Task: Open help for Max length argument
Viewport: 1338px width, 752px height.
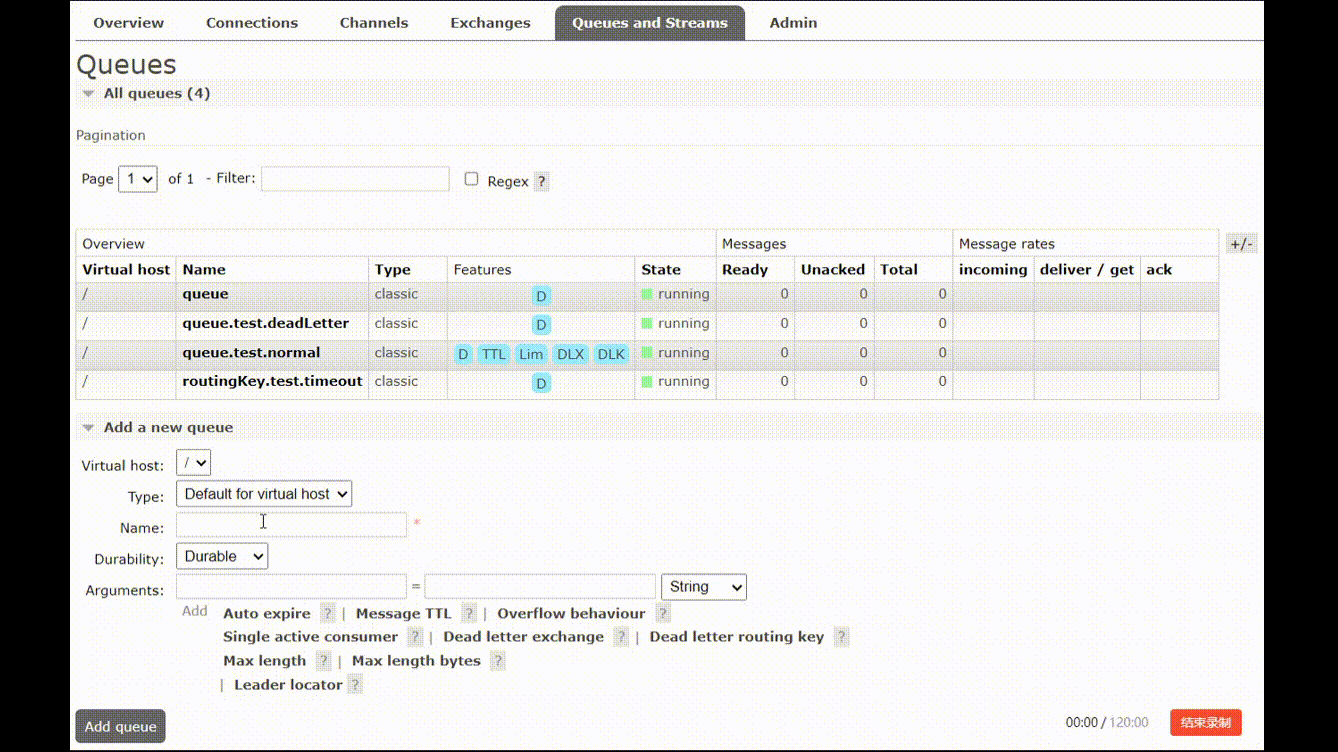Action: click(x=323, y=661)
